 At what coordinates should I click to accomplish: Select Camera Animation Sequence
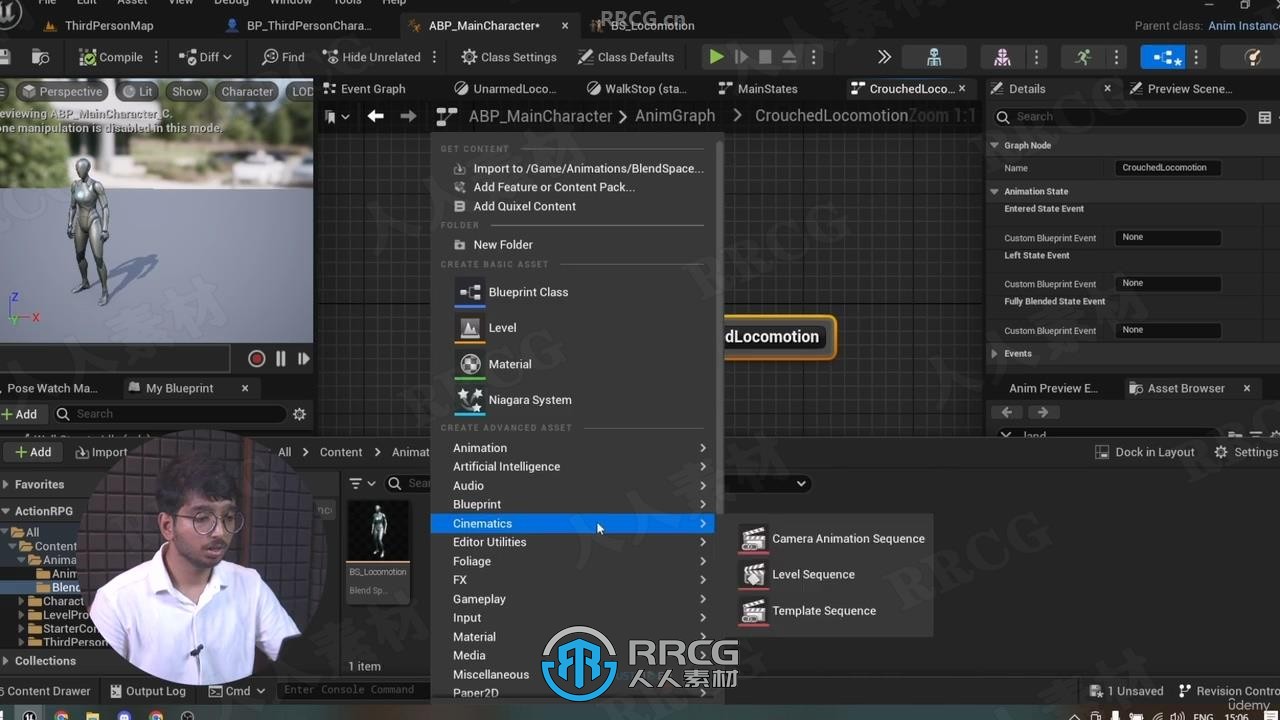pos(833,539)
